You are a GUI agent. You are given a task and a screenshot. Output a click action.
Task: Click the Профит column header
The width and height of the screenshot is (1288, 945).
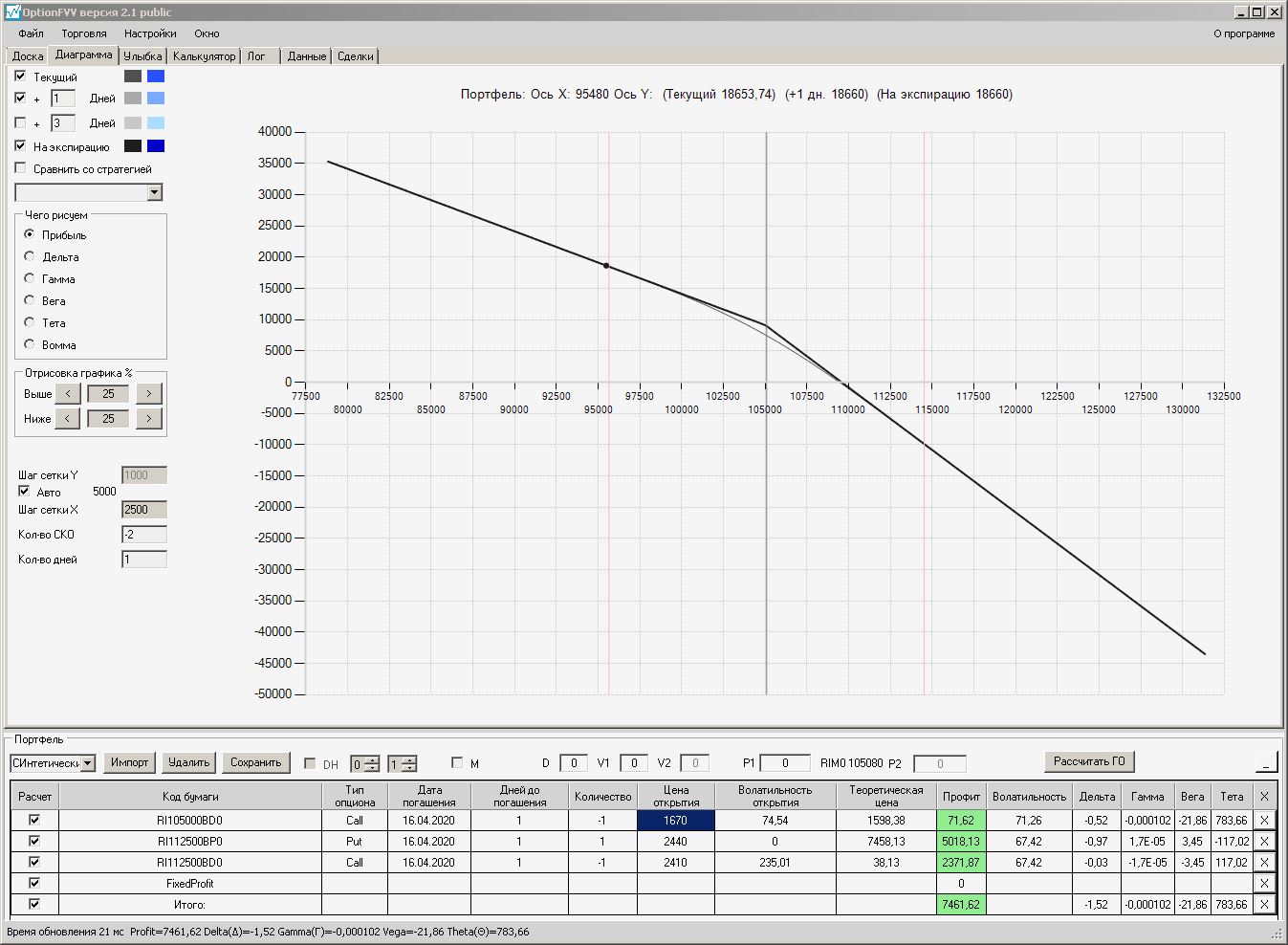coord(961,796)
